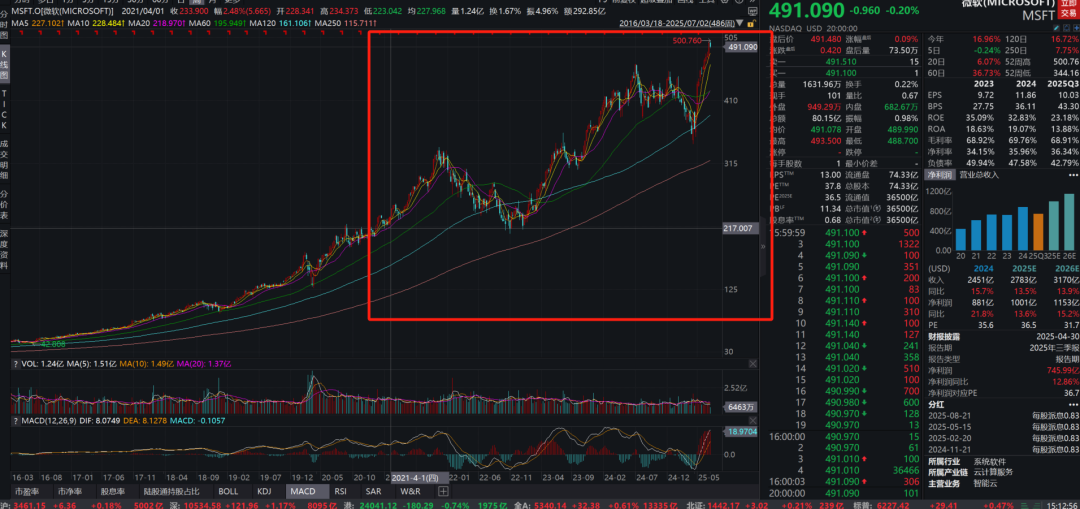Select the 市盈率 indicator tab

click(x=27, y=491)
